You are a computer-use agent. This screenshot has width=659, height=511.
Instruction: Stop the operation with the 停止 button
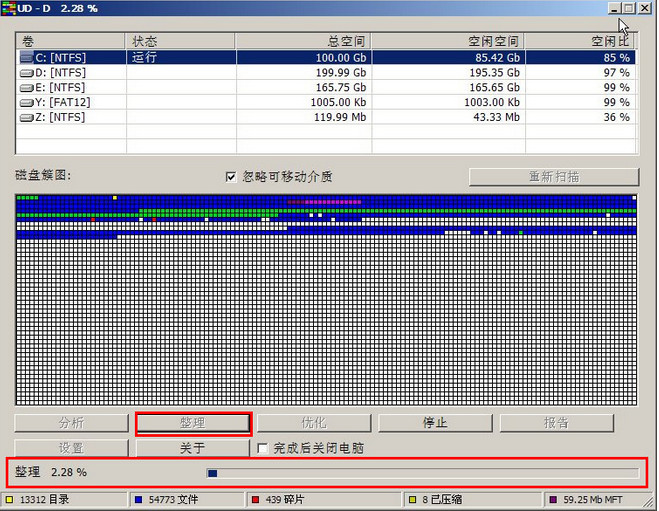(x=435, y=423)
